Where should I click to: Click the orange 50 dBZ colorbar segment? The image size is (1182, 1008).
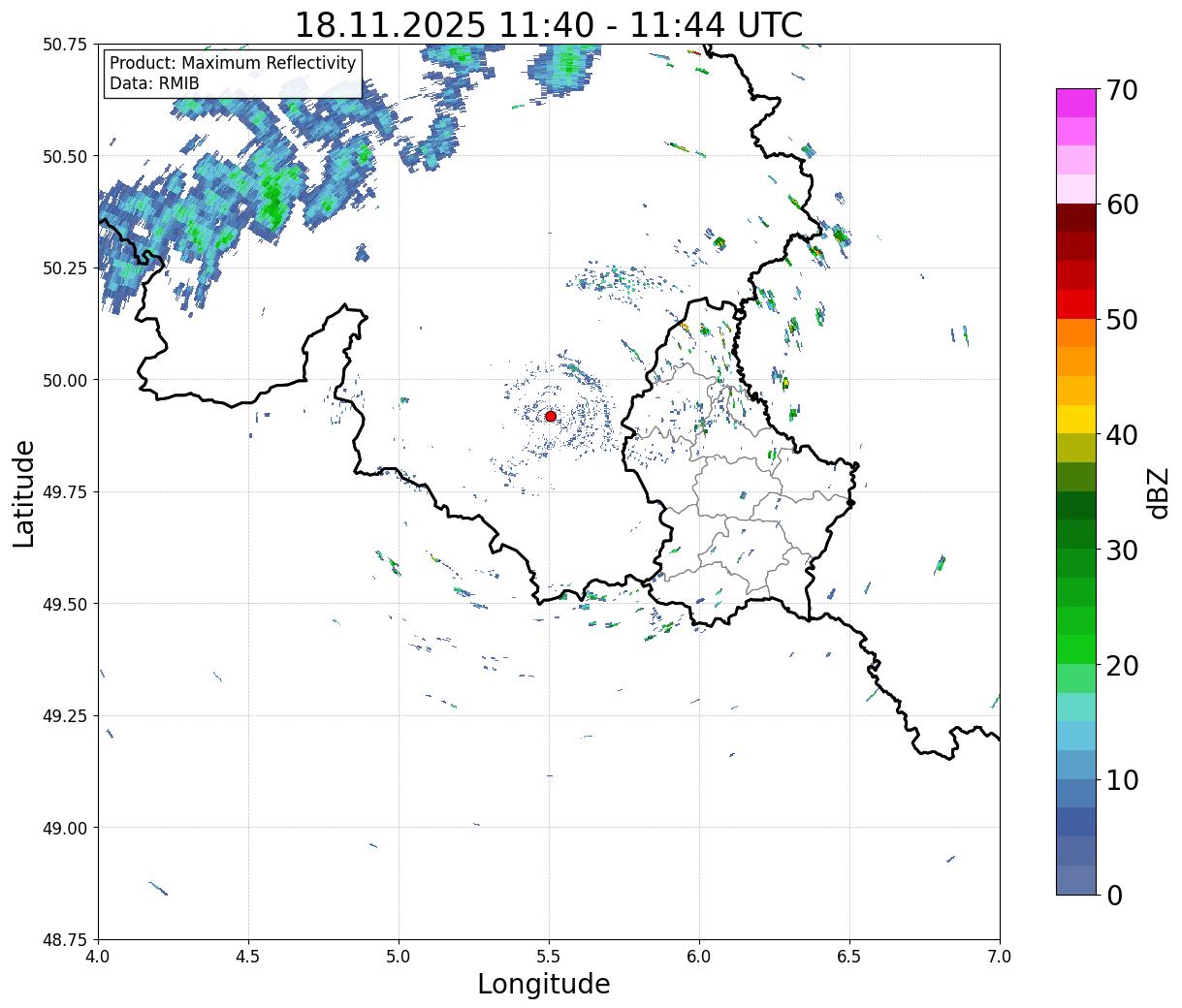coord(1075,332)
